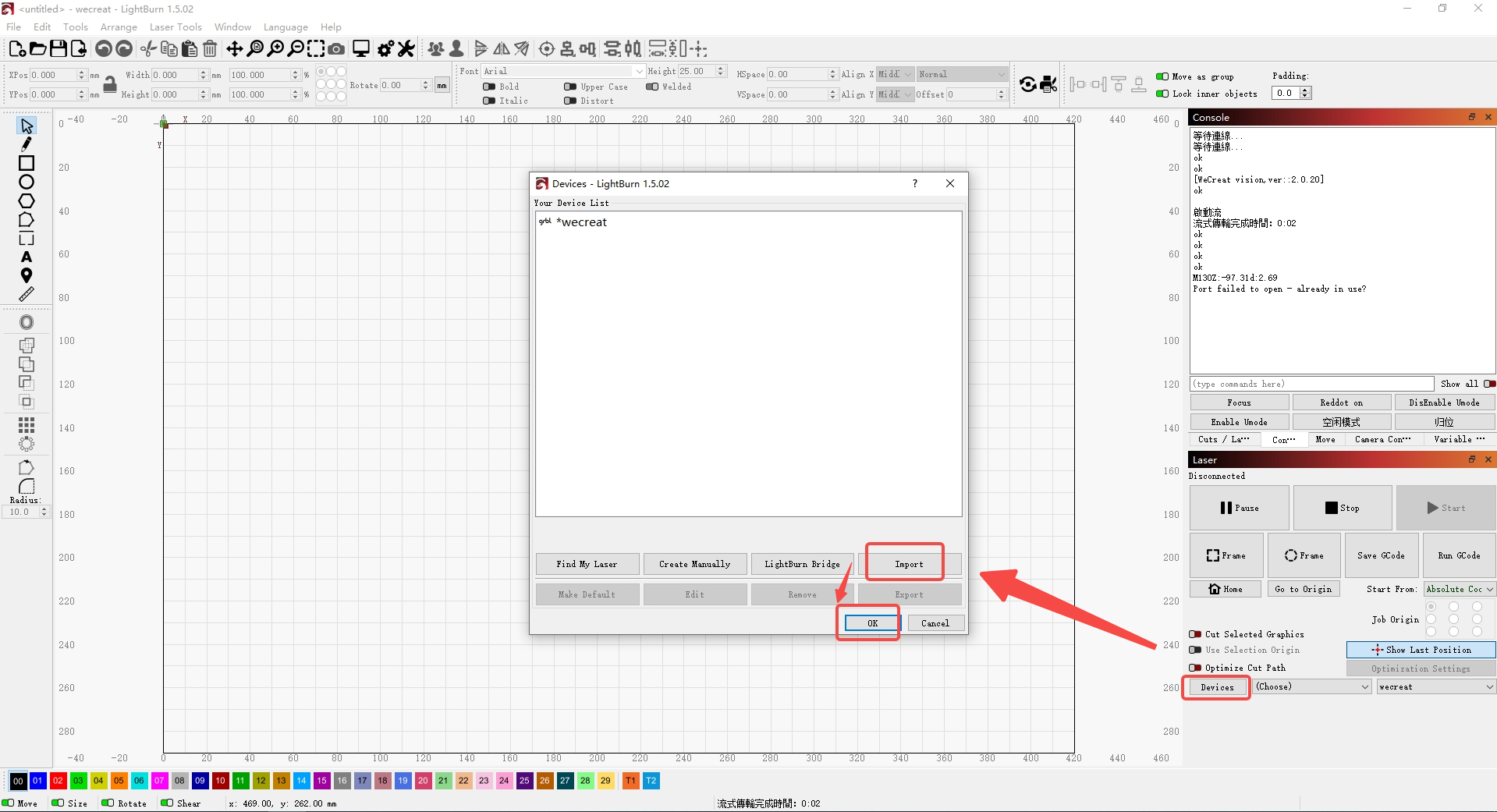Activate the pan/move view tool
Screen dimensions: 1497x812
[x=234, y=49]
